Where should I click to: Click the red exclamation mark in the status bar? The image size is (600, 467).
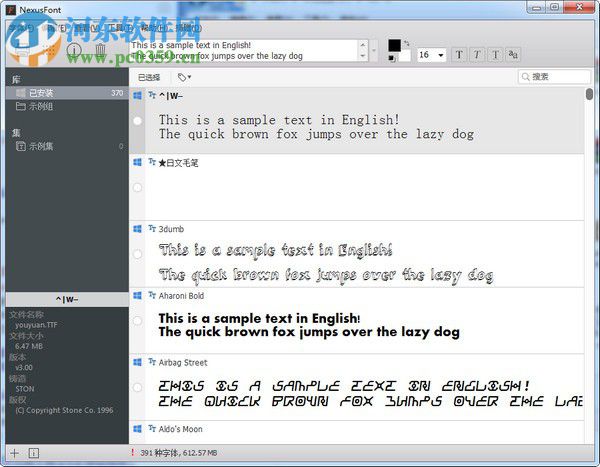pos(133,452)
